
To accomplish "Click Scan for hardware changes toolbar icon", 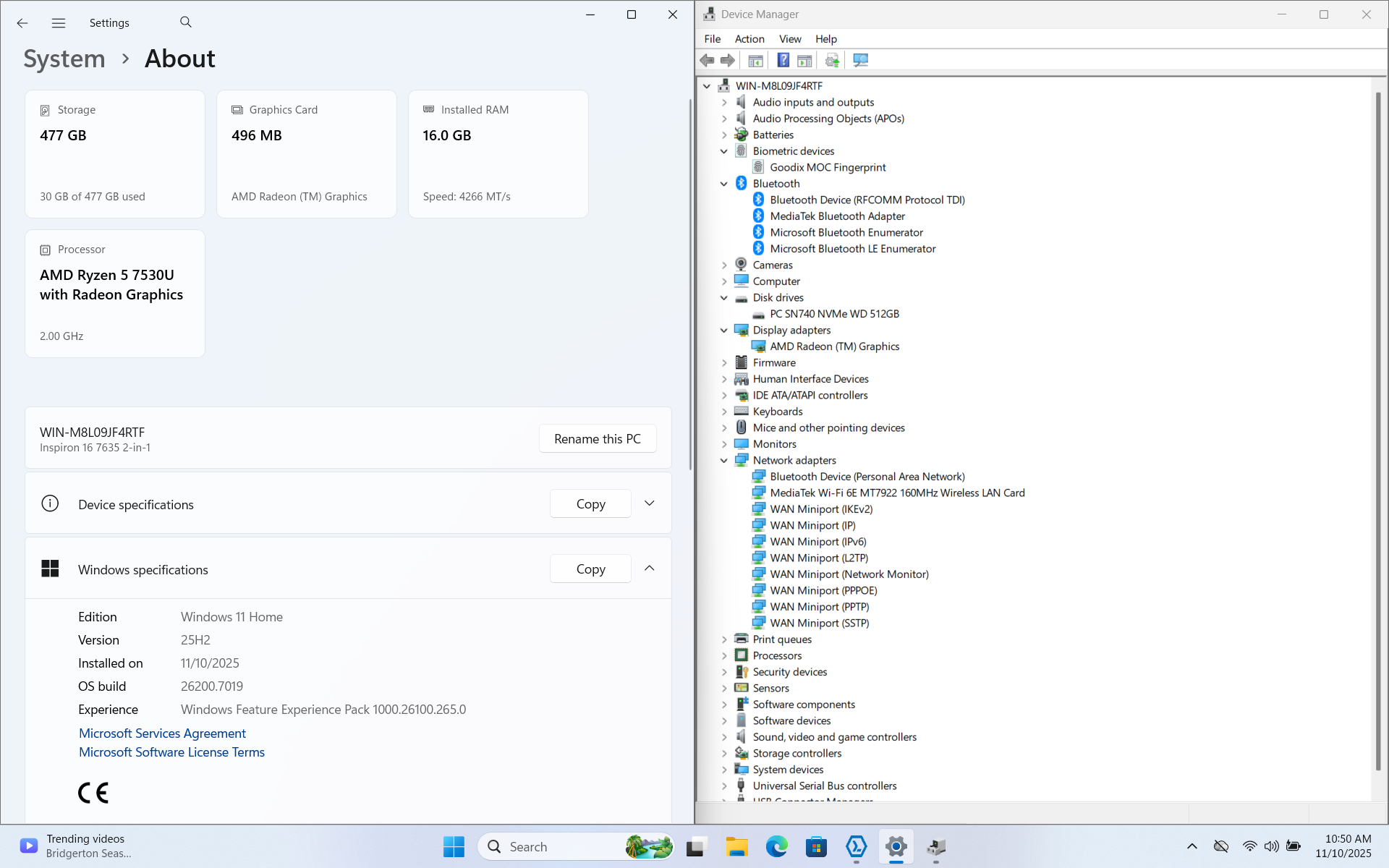I will pos(860,61).
